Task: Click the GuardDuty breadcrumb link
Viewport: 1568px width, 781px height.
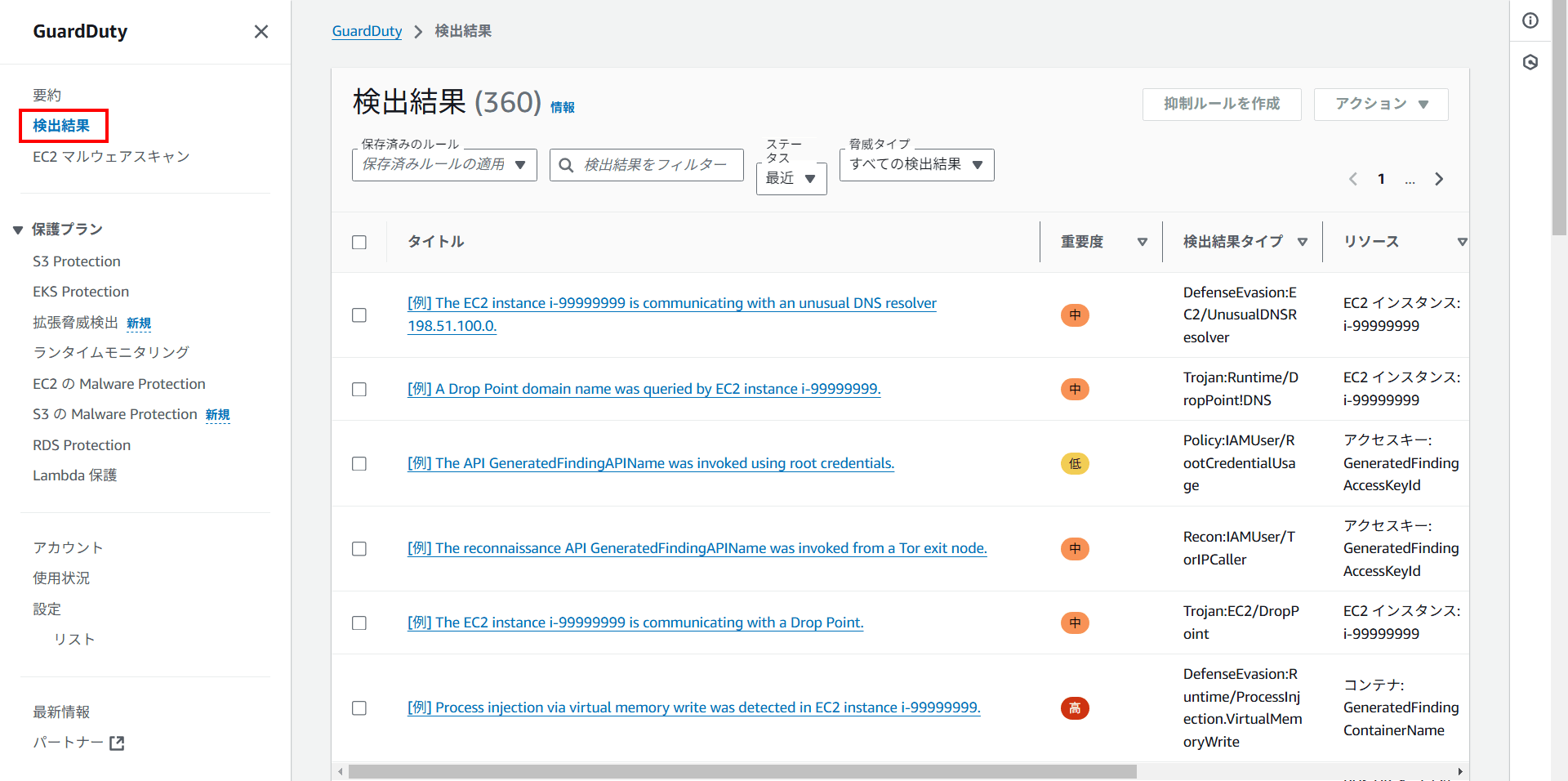Action: pos(367,31)
